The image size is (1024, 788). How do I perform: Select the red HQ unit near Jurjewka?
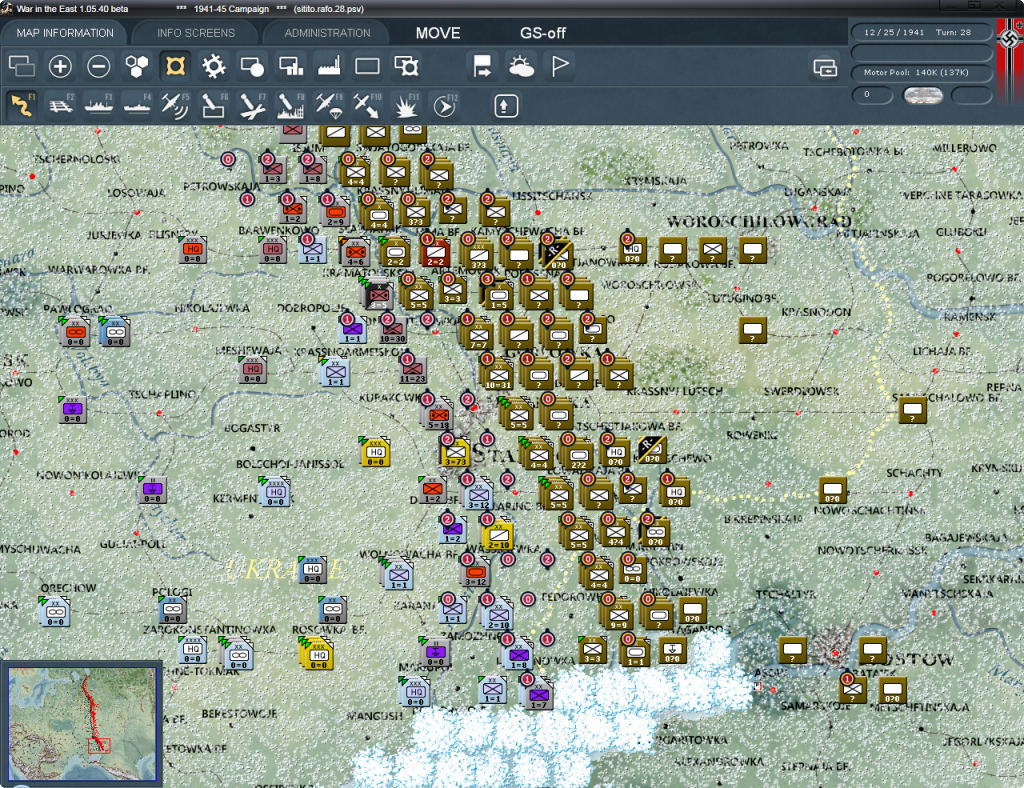click(x=192, y=249)
